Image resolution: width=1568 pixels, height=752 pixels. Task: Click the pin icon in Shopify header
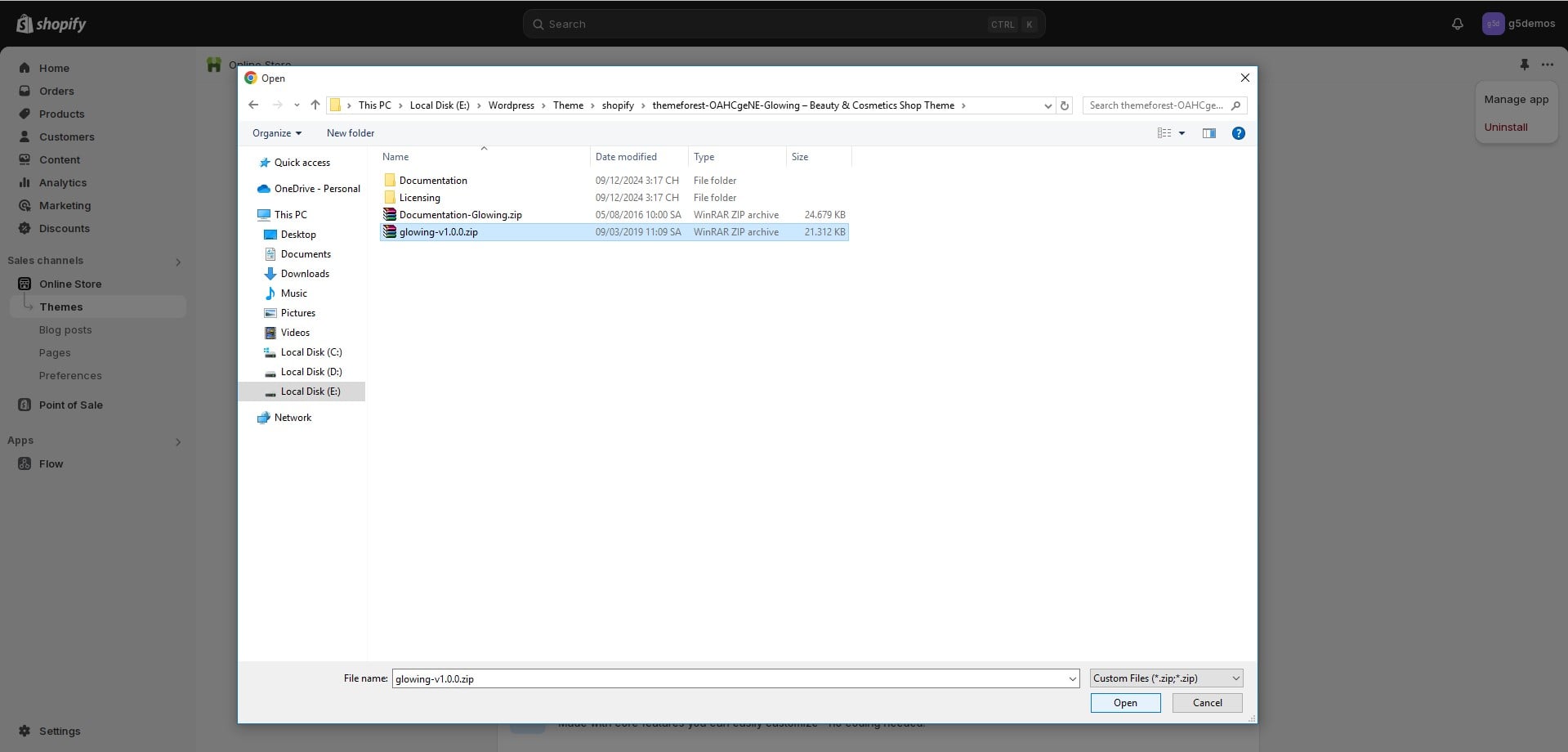click(x=1524, y=65)
